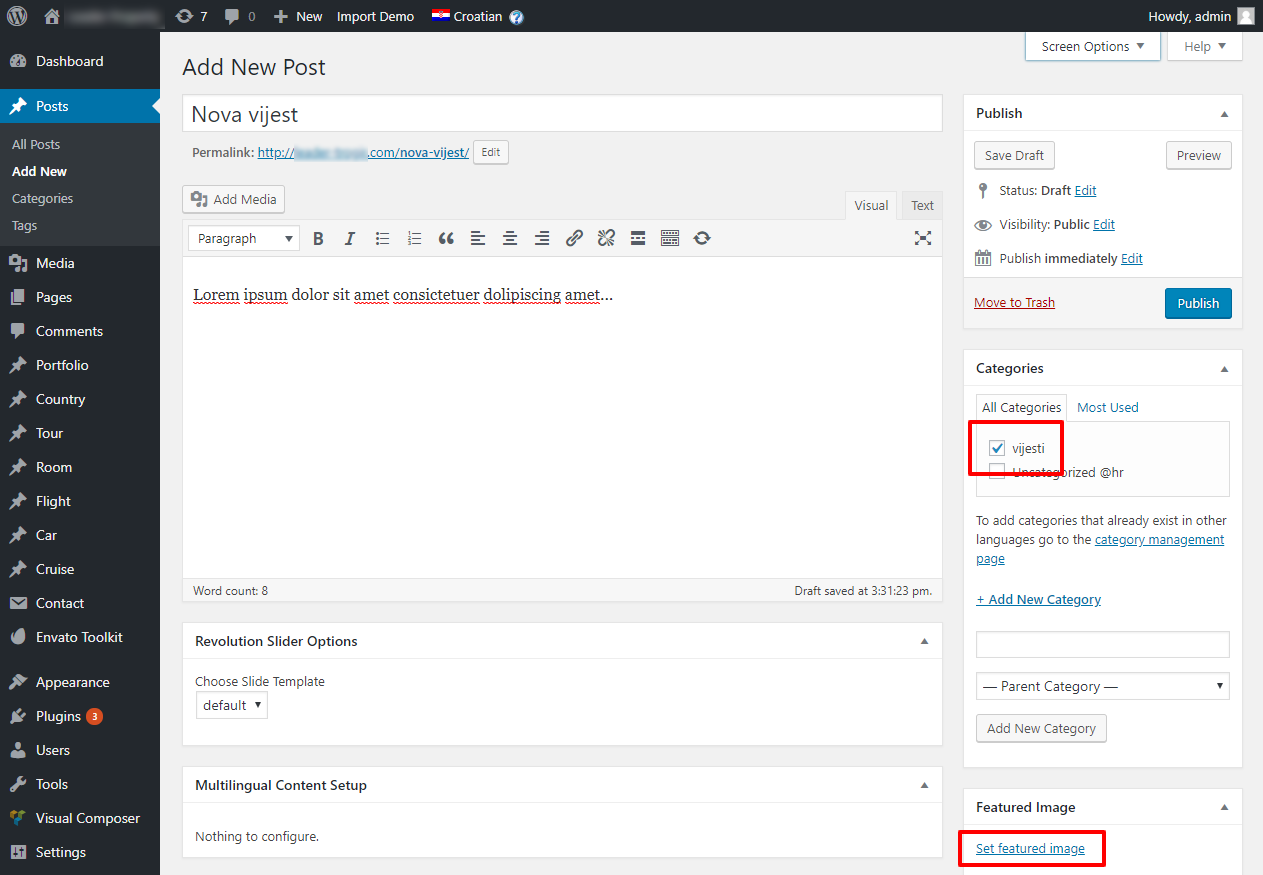This screenshot has height=875, width=1263.
Task: Open the Choose Slide Template dropdown
Action: coord(231,705)
